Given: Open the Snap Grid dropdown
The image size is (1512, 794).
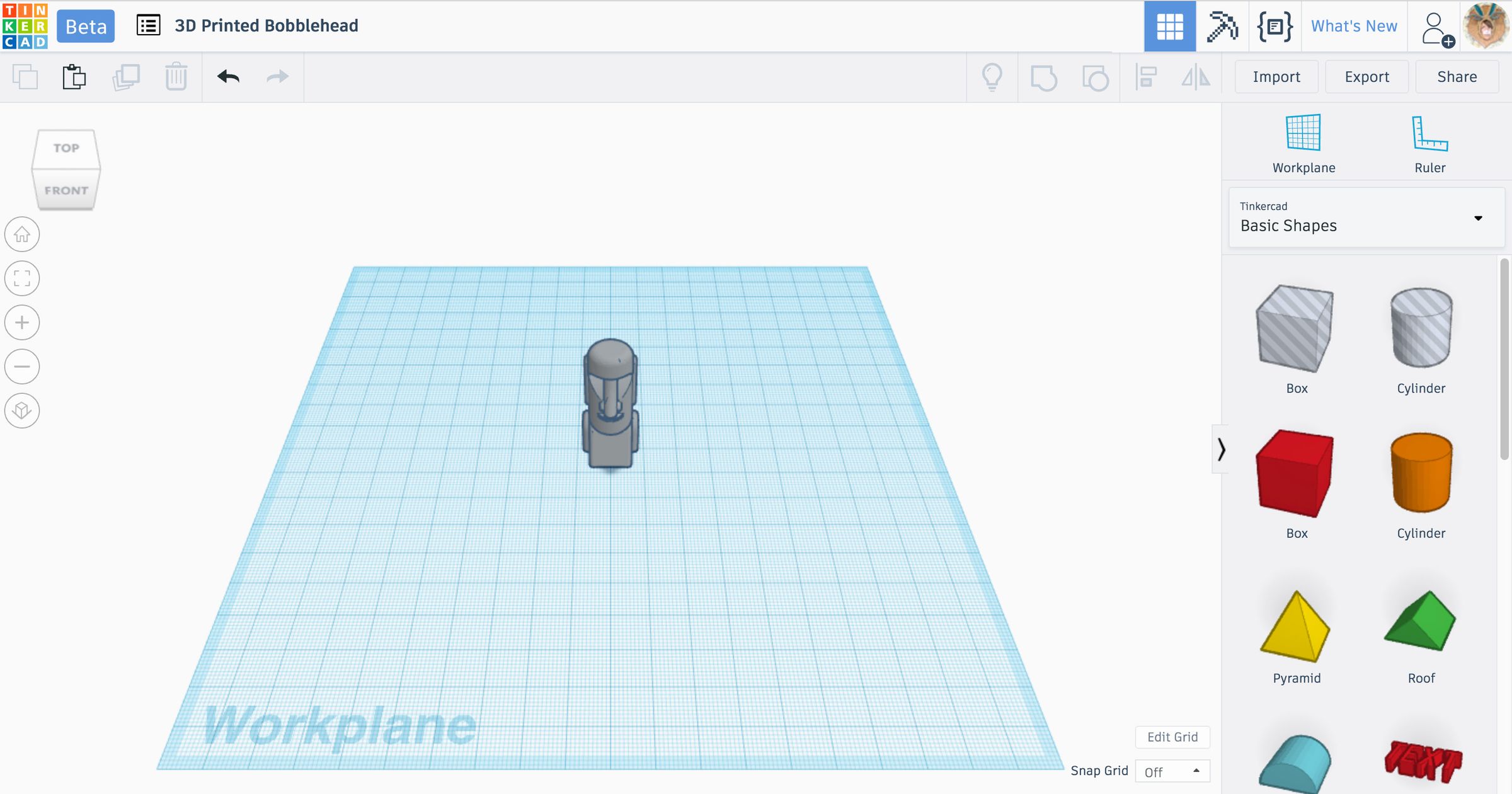Looking at the screenshot, I should [x=1172, y=771].
